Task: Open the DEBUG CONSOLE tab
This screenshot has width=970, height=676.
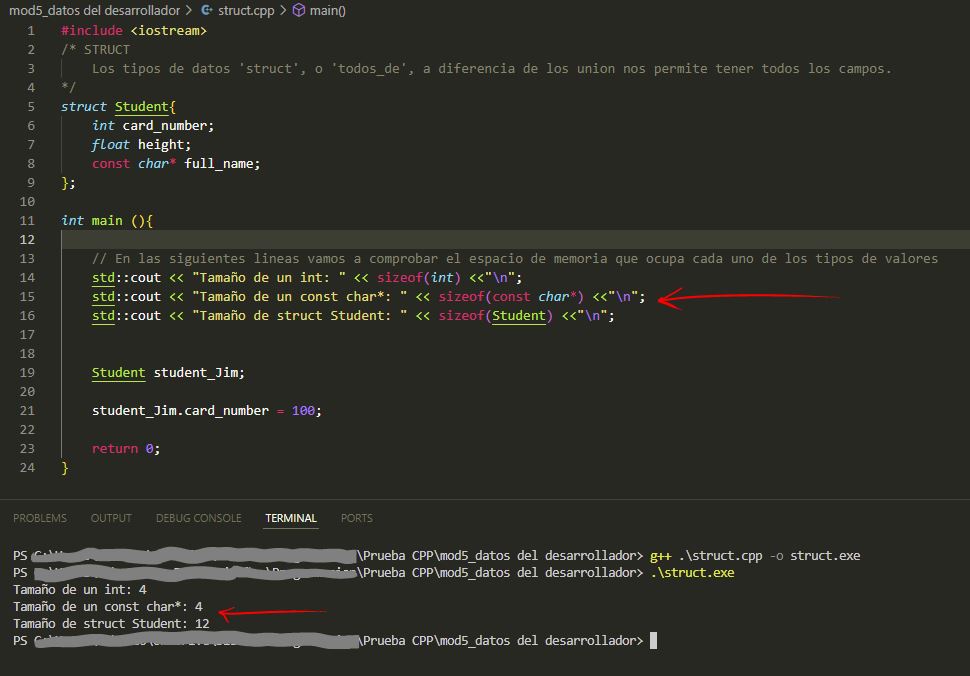Action: click(201, 518)
